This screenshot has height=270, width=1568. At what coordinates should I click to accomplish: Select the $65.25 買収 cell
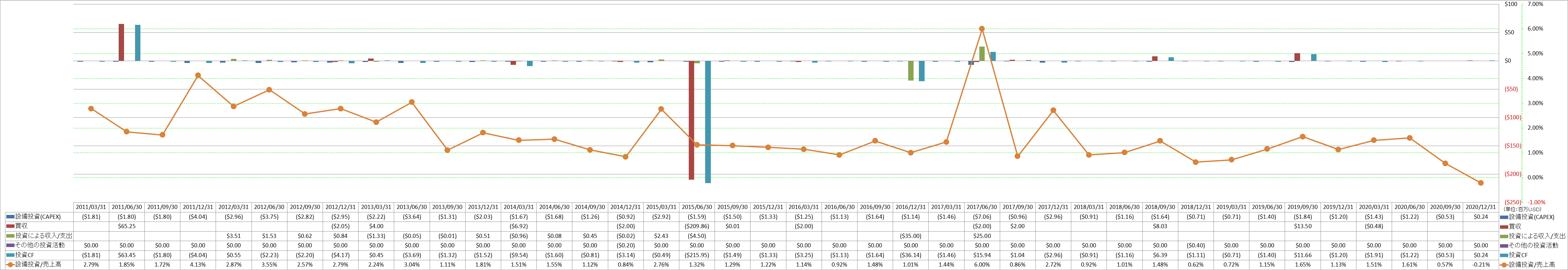coord(127,226)
